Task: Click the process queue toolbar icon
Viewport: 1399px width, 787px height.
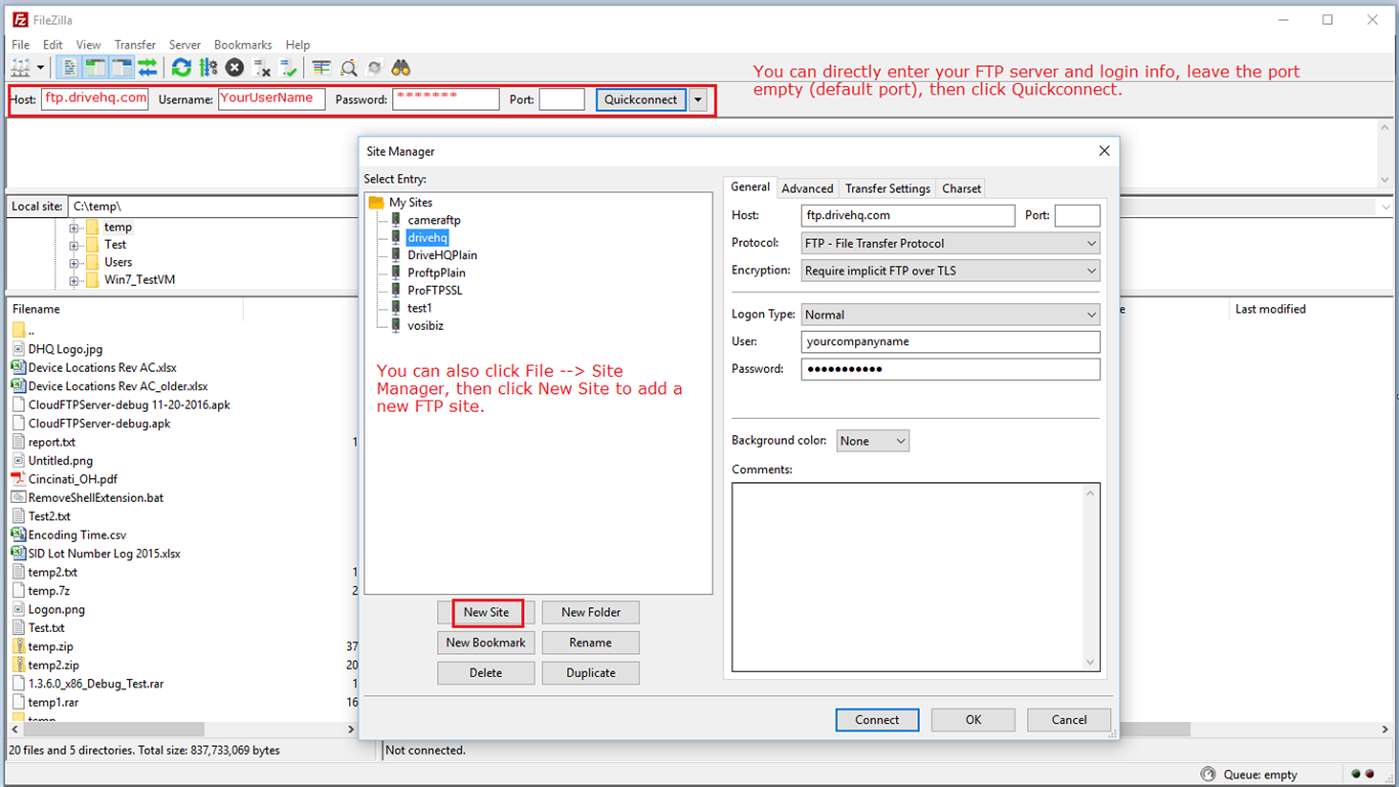Action: pos(208,68)
